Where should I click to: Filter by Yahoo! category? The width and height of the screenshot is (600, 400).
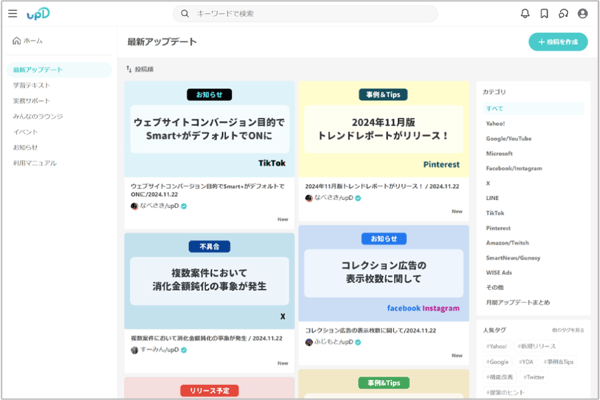[x=496, y=124]
